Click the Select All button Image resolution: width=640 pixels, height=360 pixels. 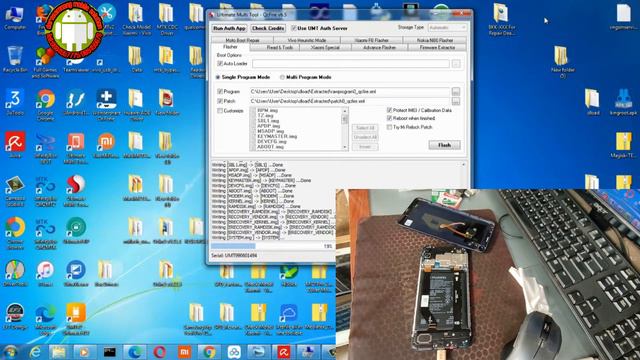click(365, 128)
